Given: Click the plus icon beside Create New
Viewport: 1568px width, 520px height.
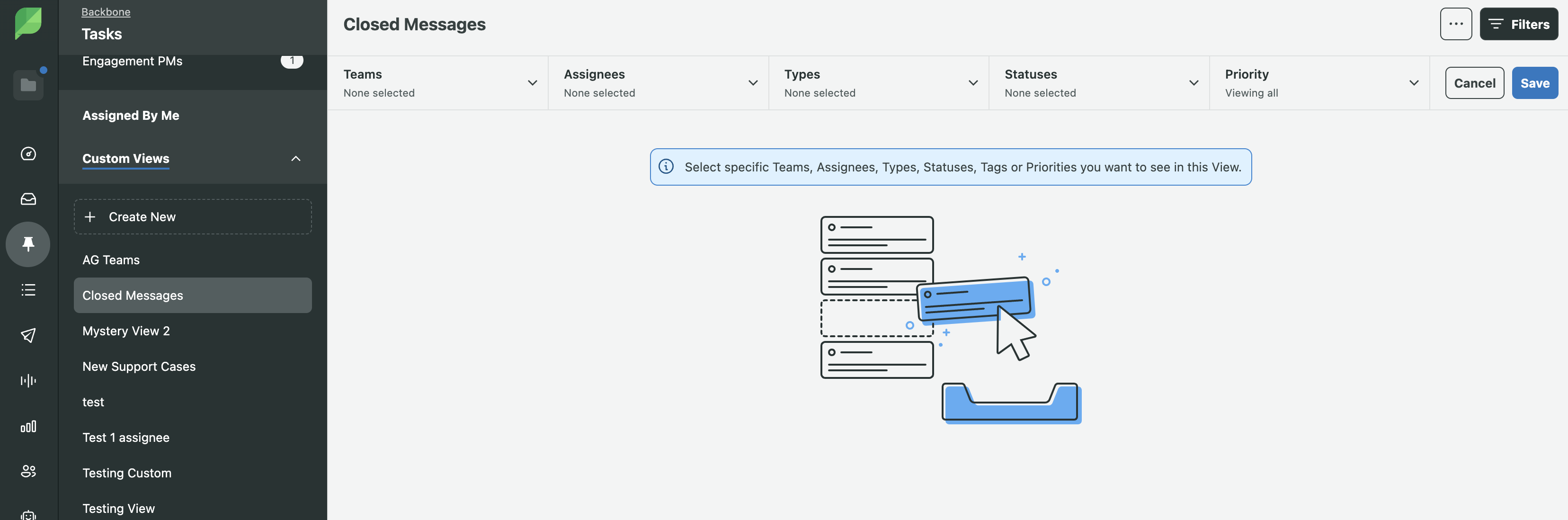Looking at the screenshot, I should (x=90, y=217).
